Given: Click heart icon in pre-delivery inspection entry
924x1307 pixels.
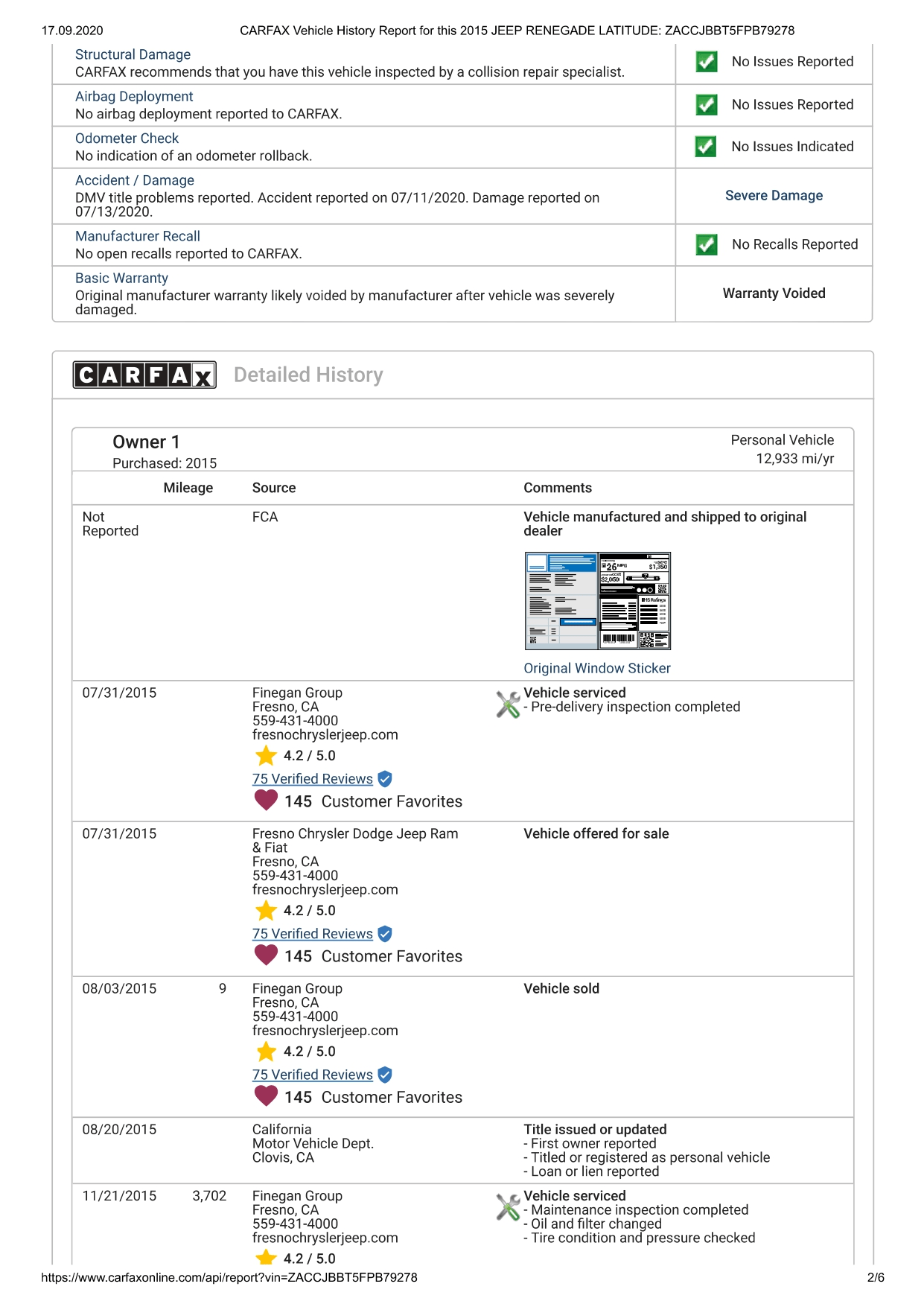Looking at the screenshot, I should pyautogui.click(x=266, y=801).
